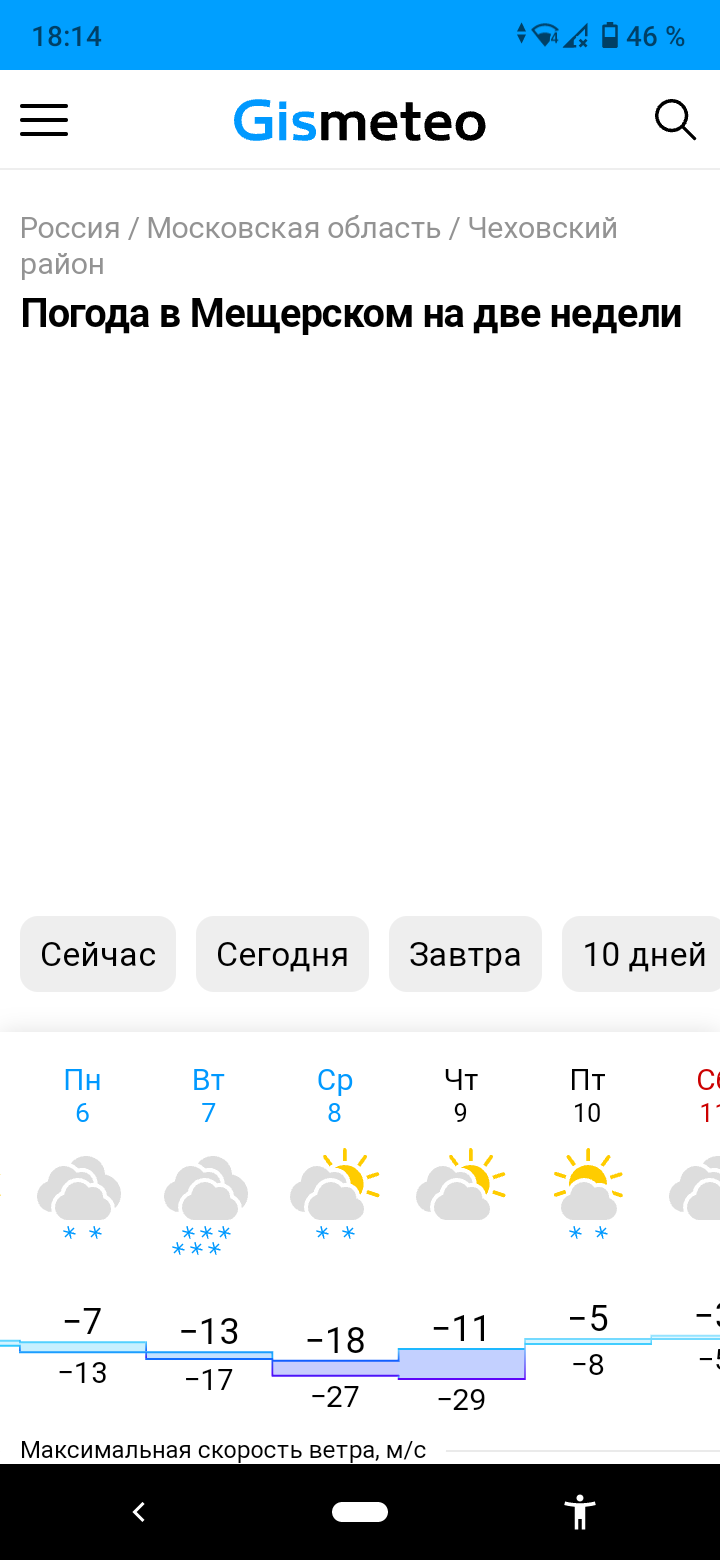Viewport: 720px width, 1560px height.
Task: Open the Чеховский район breadcrumb link
Action: [319, 246]
